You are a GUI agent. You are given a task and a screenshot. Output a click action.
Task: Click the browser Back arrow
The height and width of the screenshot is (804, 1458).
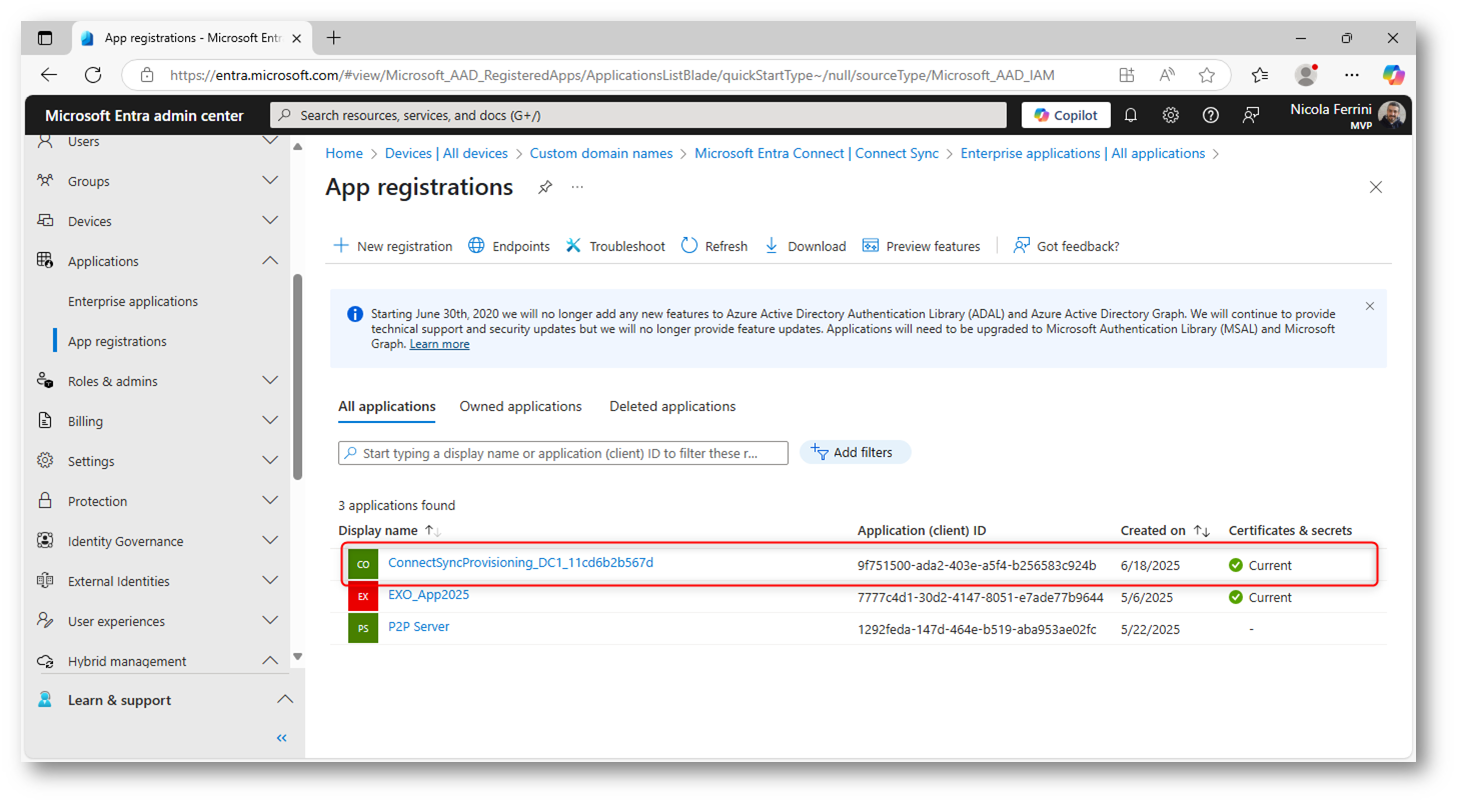click(49, 75)
